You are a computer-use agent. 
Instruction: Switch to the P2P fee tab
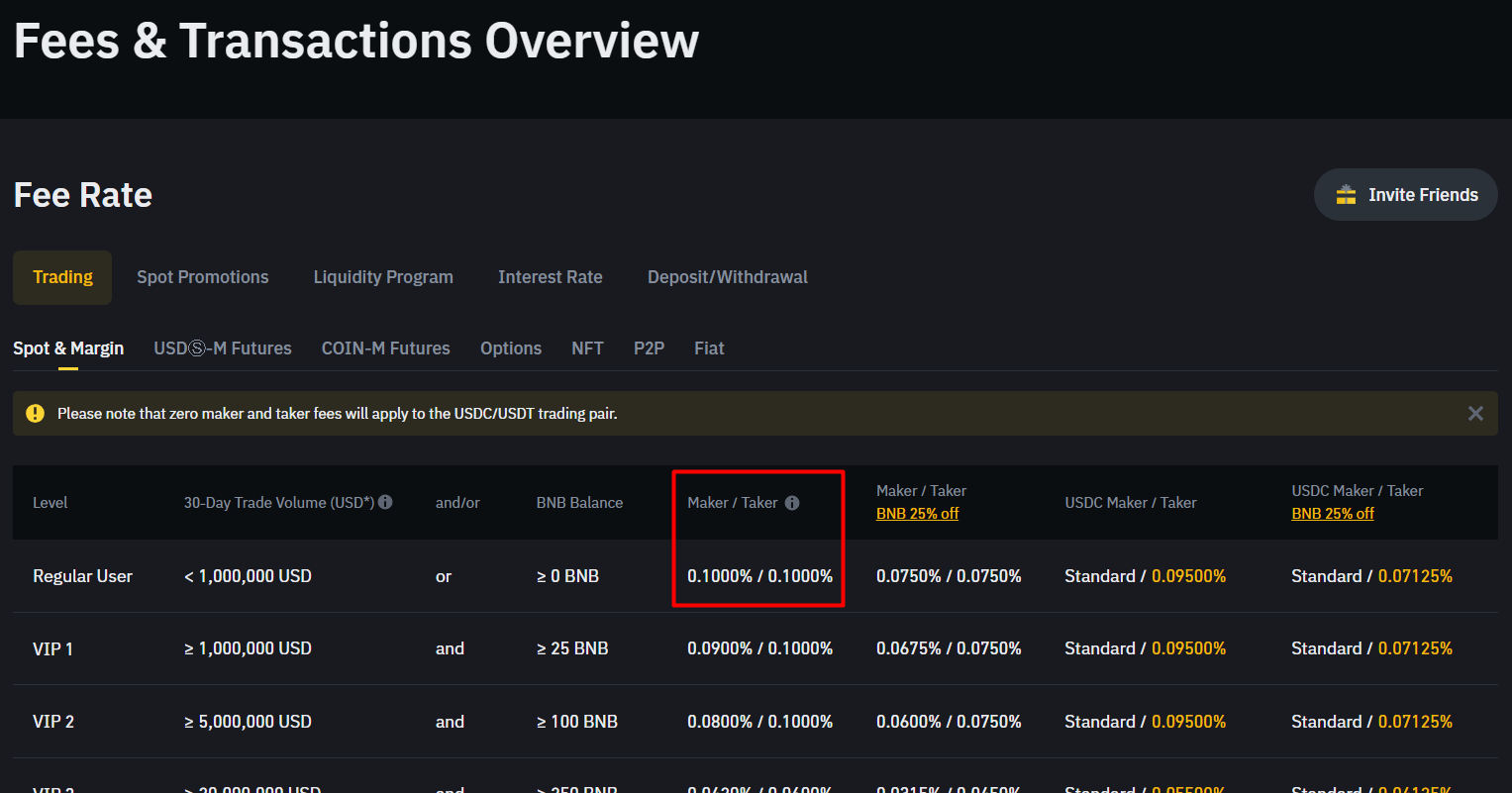click(x=649, y=348)
